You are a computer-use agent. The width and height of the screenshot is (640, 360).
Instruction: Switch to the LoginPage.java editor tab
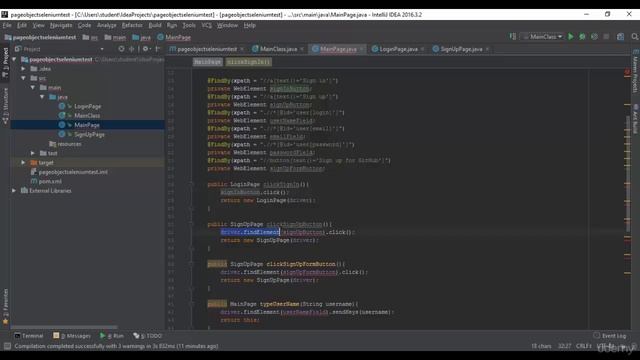tap(398, 49)
